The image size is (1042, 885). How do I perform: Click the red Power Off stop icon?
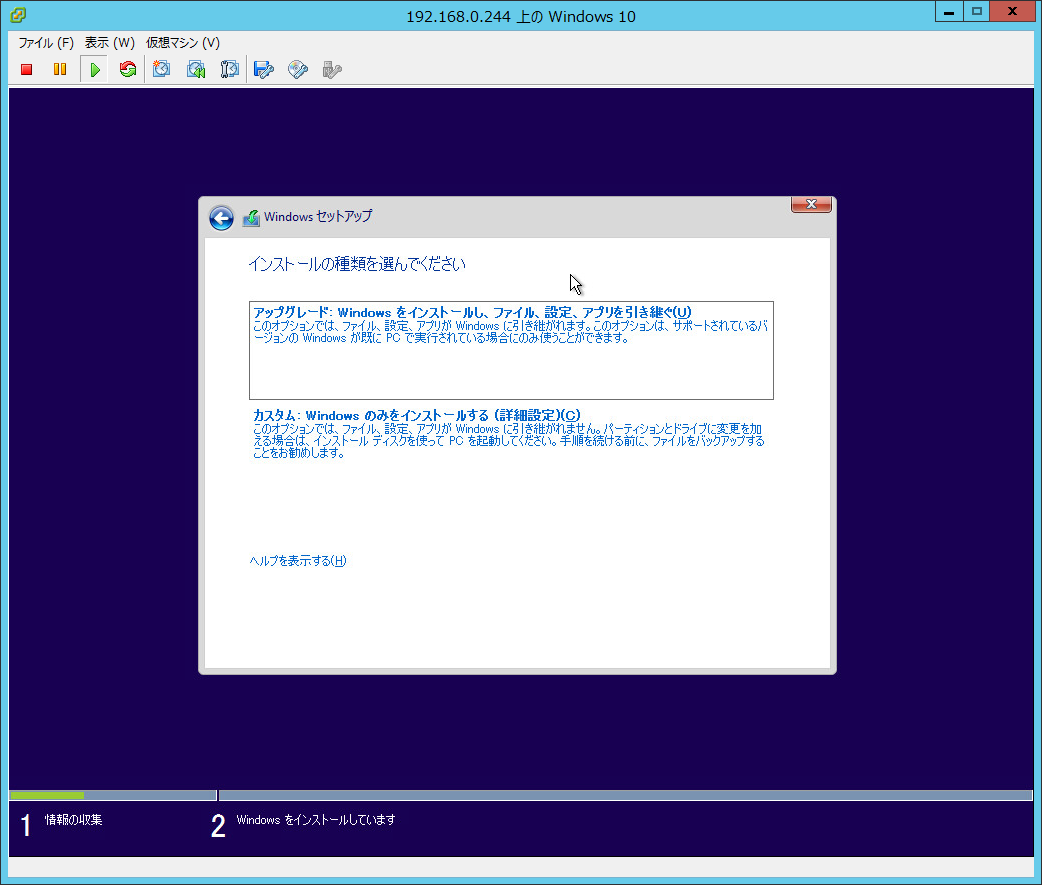tap(27, 69)
